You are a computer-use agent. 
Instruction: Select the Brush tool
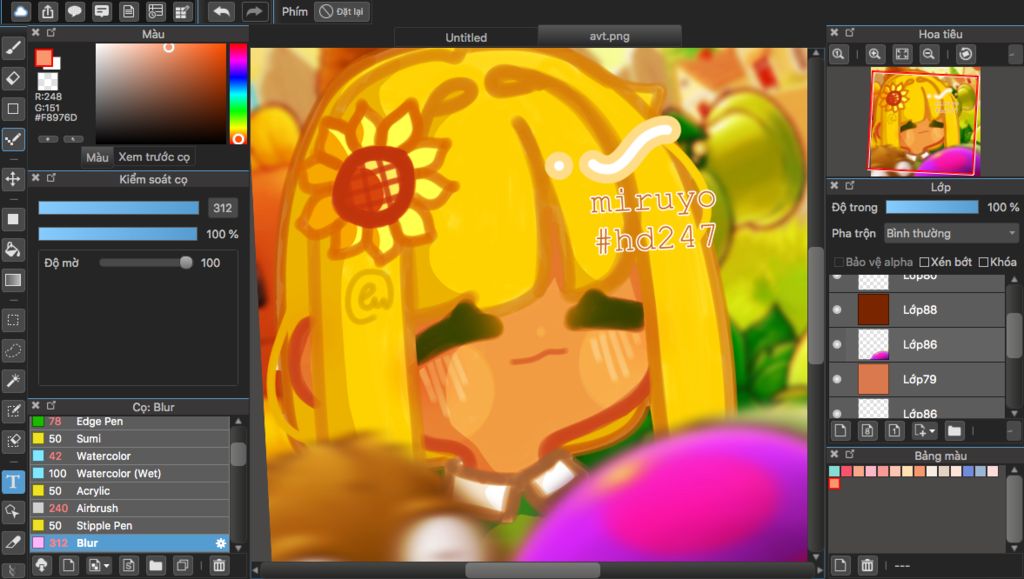tap(13, 48)
